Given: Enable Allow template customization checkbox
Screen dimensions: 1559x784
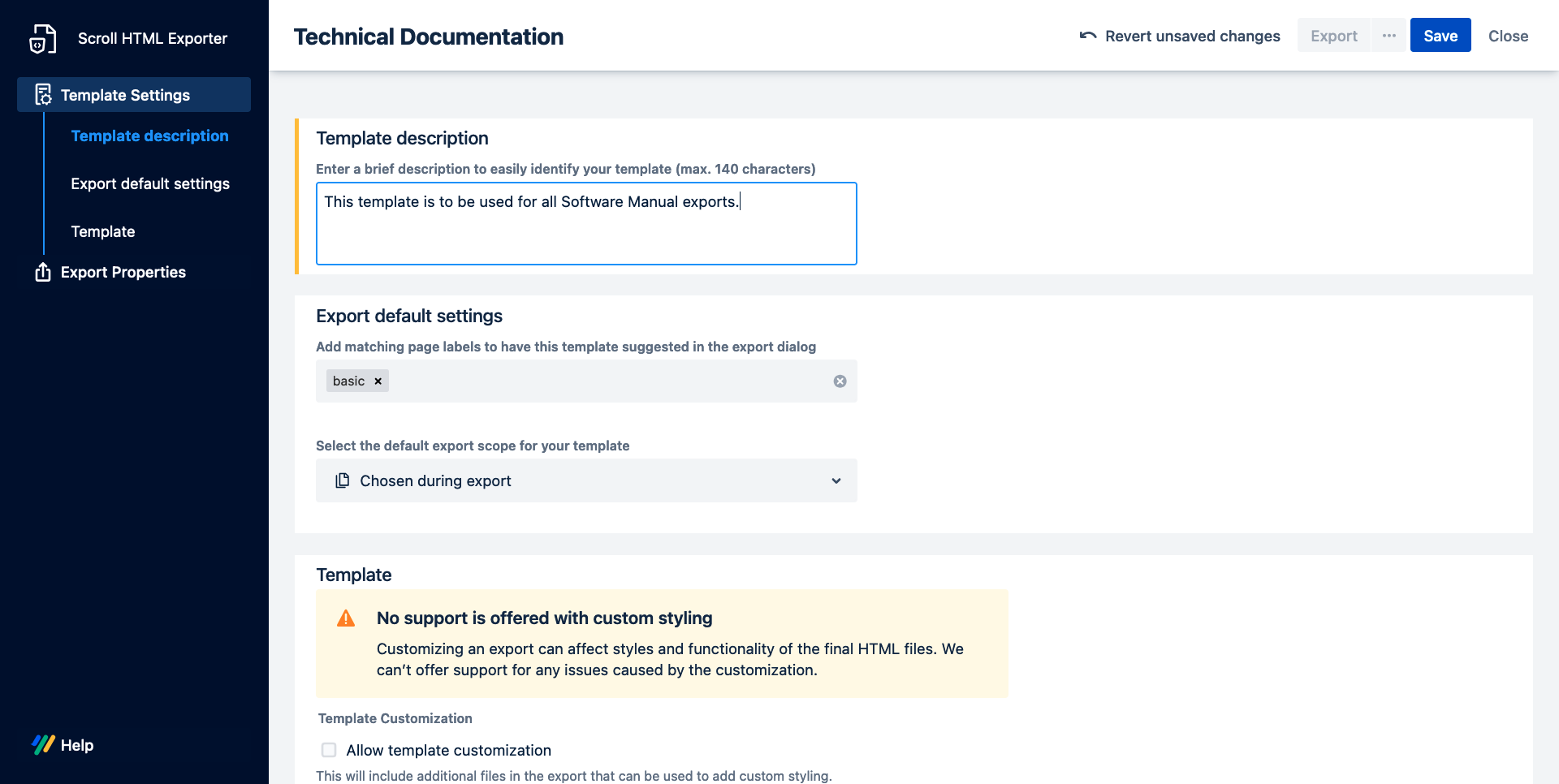Looking at the screenshot, I should 329,750.
